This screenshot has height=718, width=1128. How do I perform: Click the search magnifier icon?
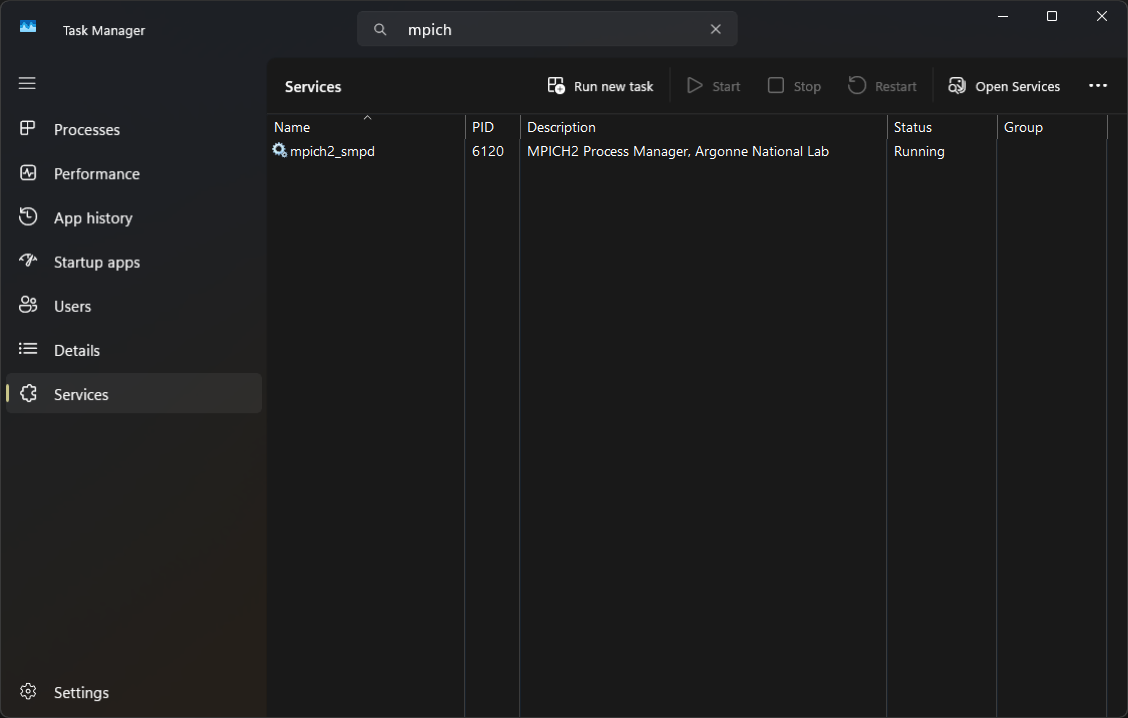pos(380,29)
